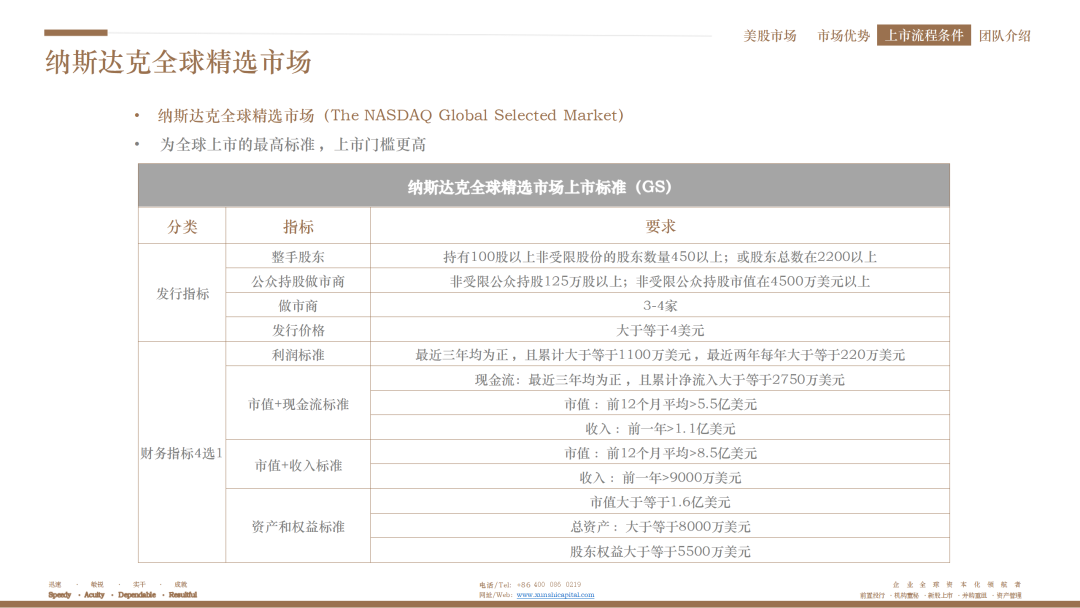1080x608 pixels.
Task: Click the slide title 纳斯达克全球精选市场
Action: click(x=178, y=62)
